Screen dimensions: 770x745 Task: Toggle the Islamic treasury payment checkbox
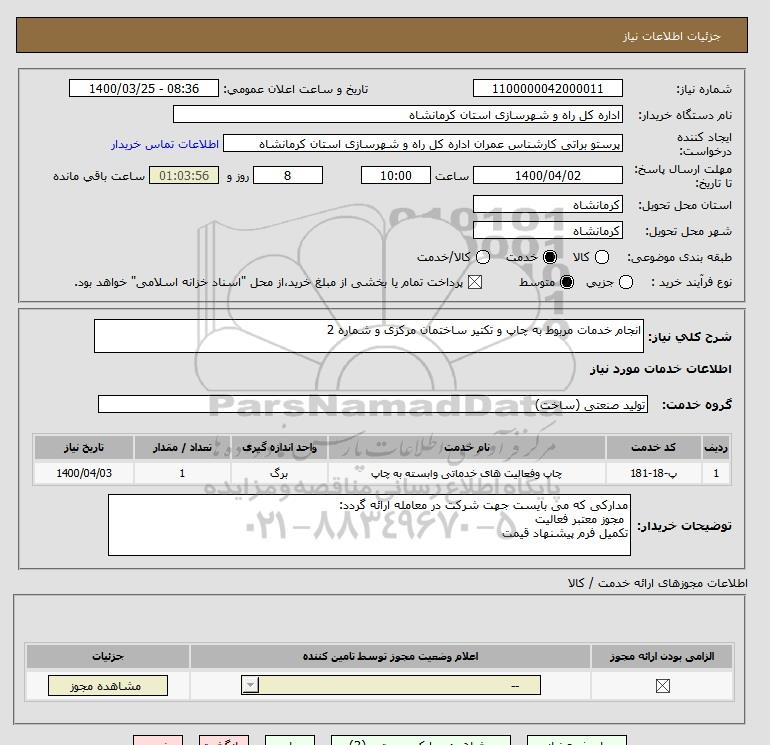(x=474, y=282)
